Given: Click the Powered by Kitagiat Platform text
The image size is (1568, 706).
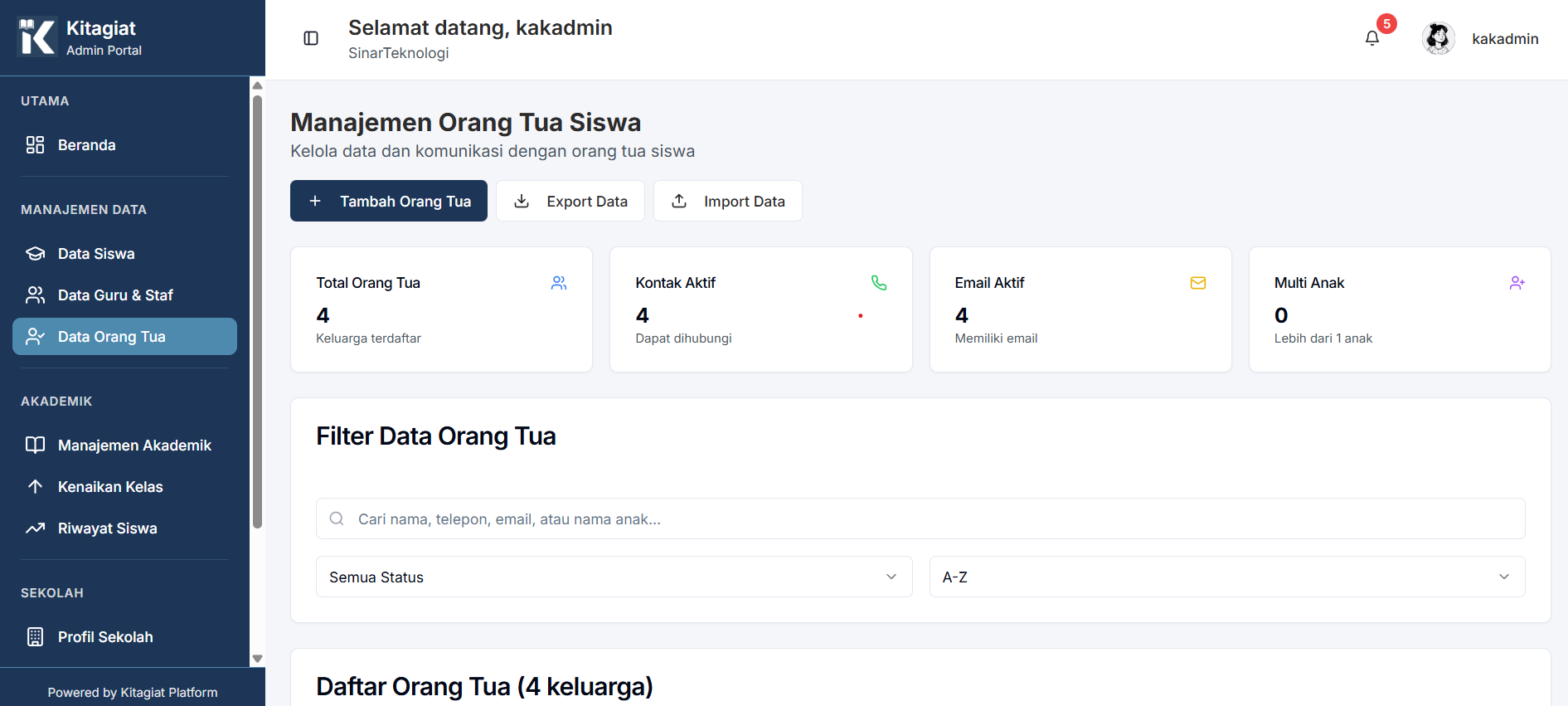Looking at the screenshot, I should [x=133, y=693].
